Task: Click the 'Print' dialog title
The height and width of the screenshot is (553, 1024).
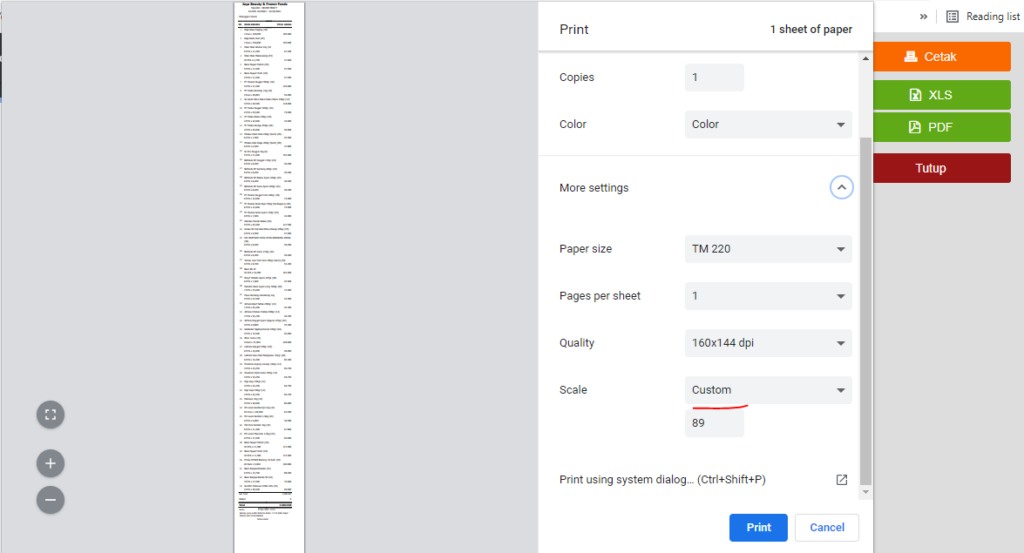Action: pyautogui.click(x=573, y=29)
